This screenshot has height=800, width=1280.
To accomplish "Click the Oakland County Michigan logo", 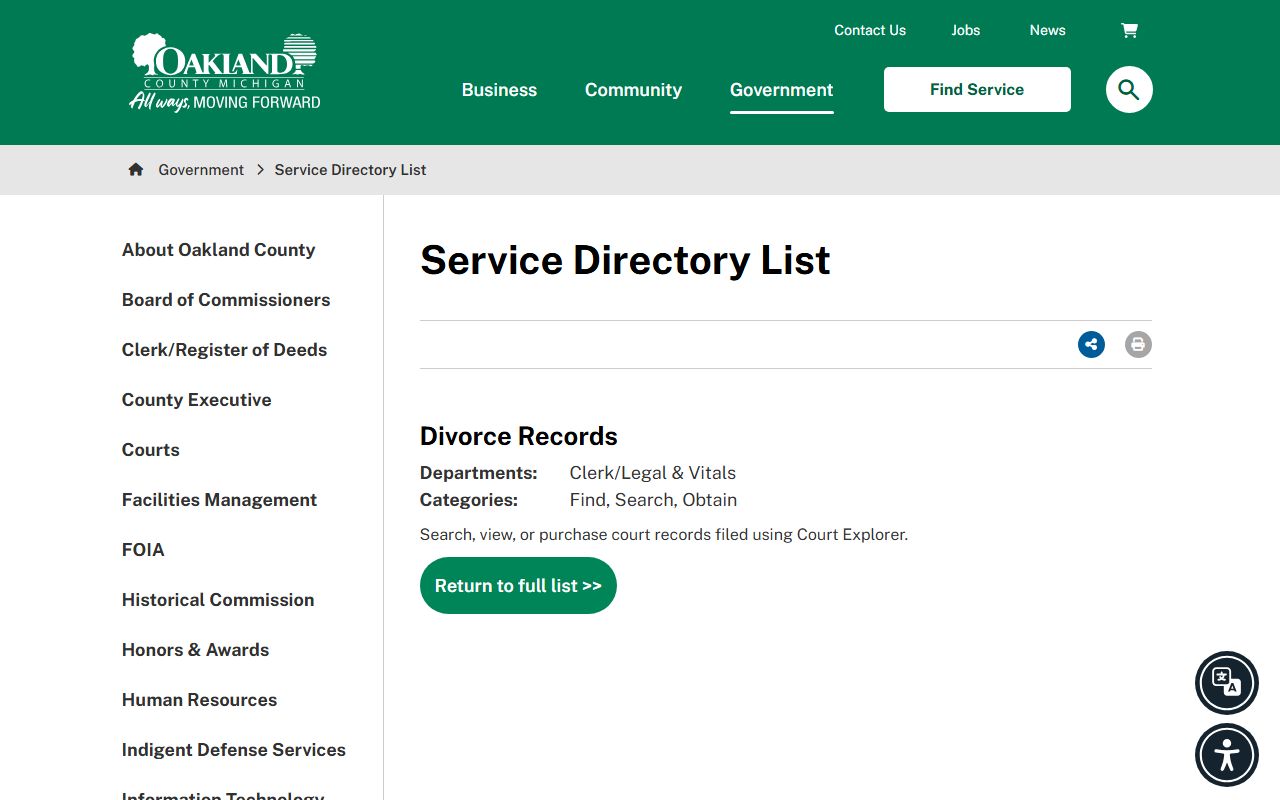I will coord(225,72).
